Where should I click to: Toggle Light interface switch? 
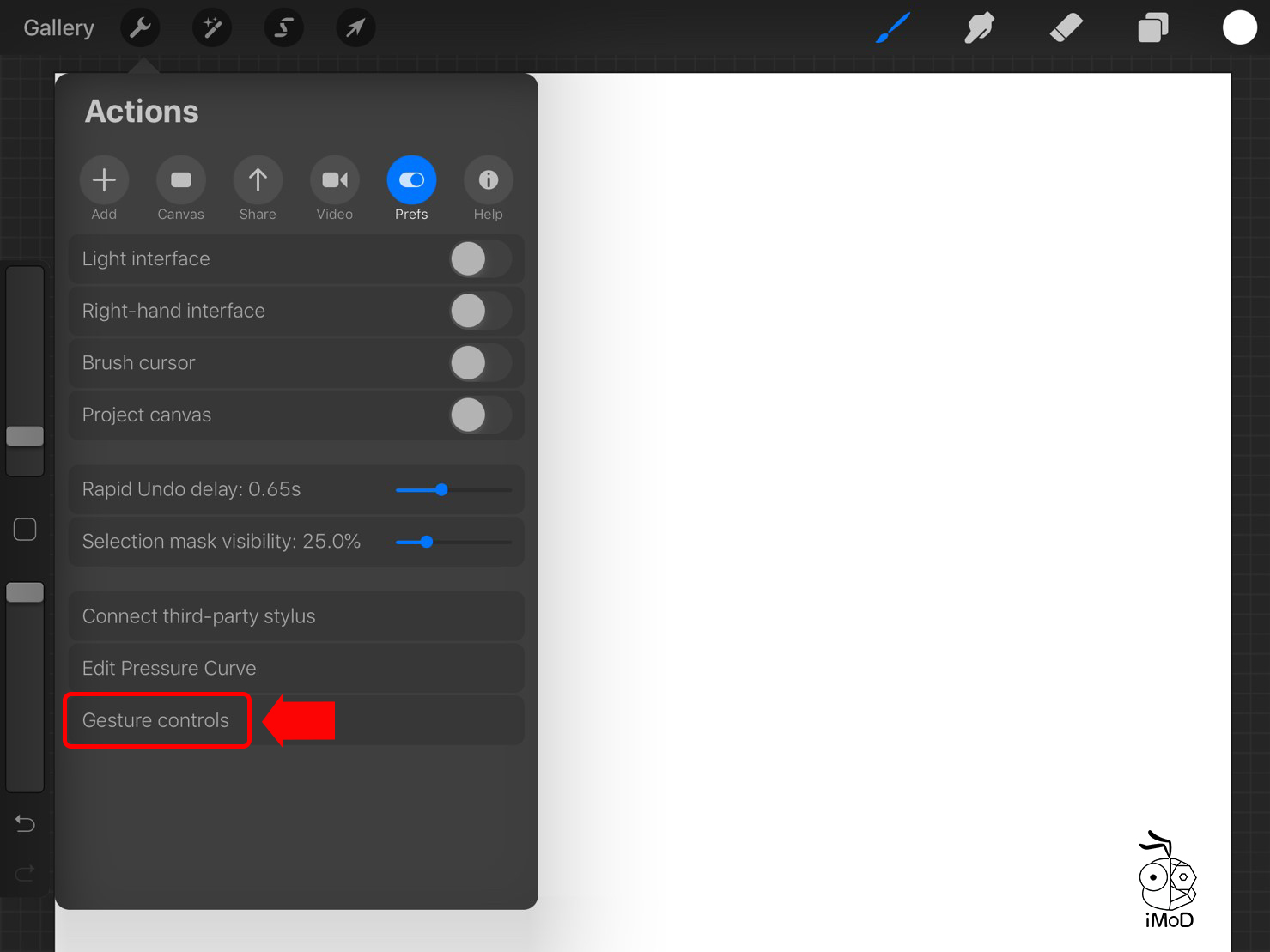pos(479,259)
